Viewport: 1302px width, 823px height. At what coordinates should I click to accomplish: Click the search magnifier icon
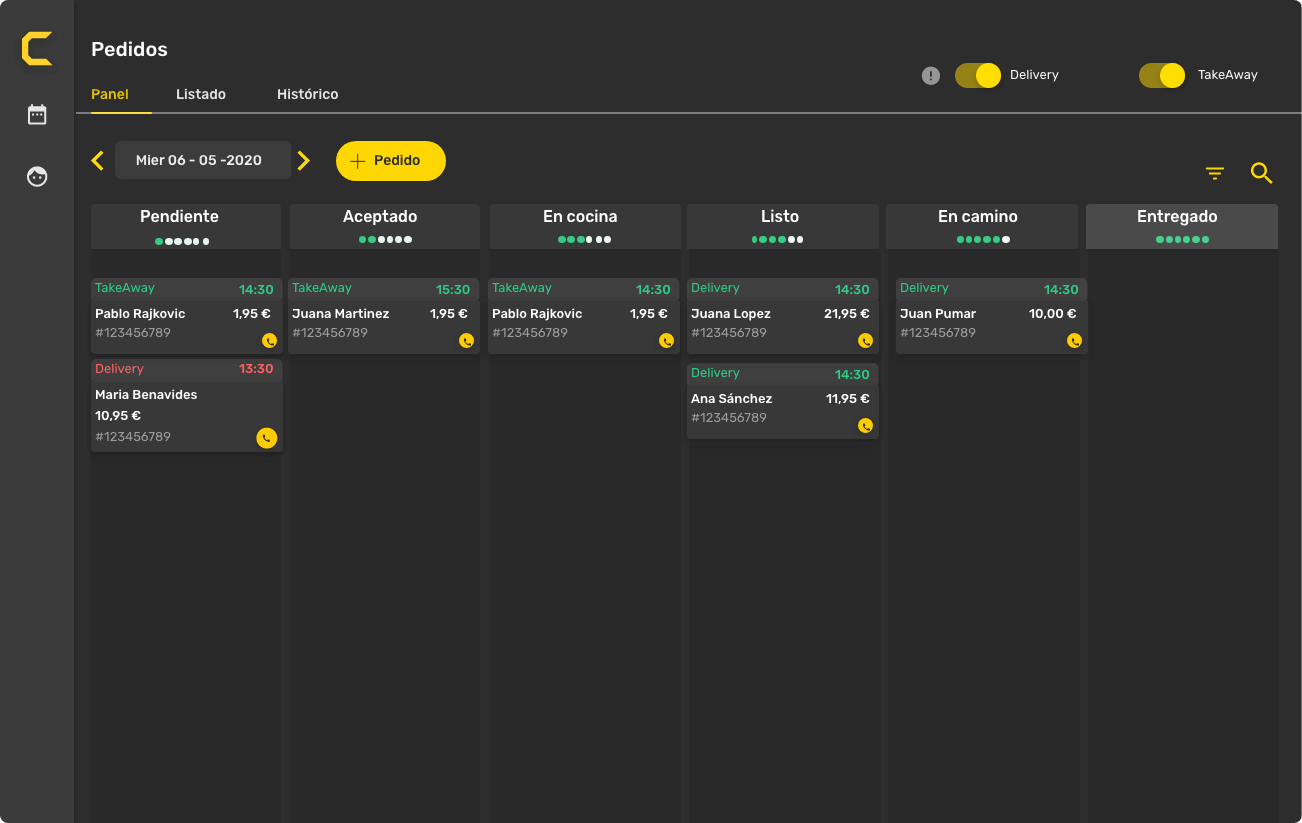1261,174
